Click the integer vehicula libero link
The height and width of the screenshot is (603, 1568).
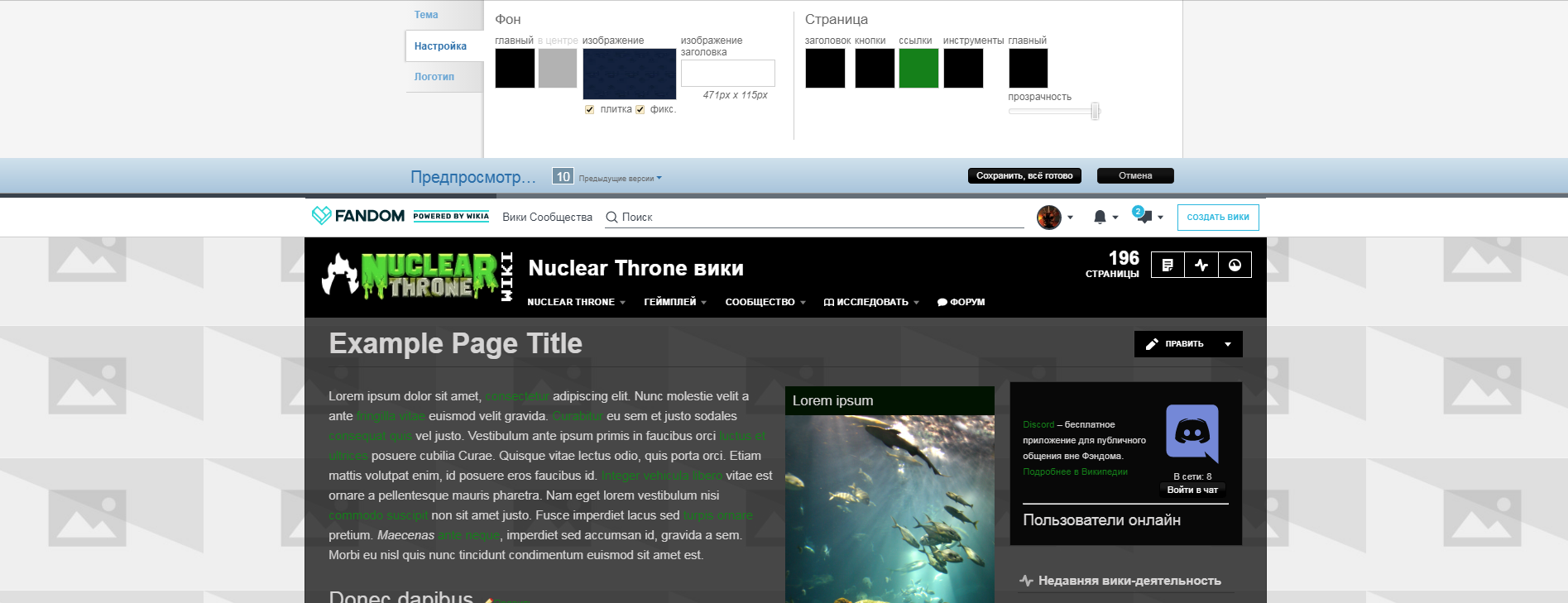point(662,476)
